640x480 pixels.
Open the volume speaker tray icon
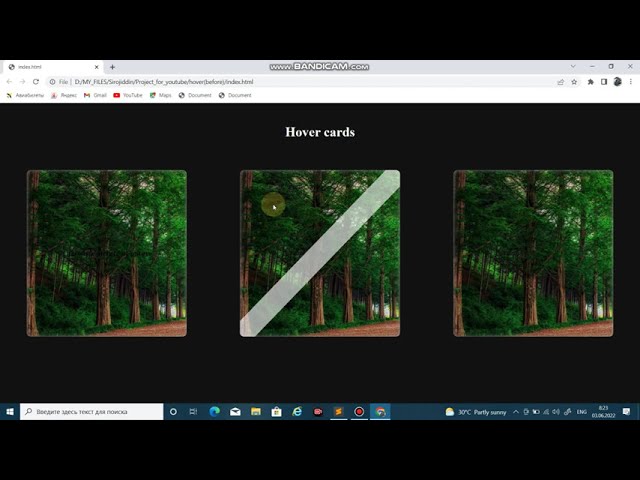(x=556, y=412)
